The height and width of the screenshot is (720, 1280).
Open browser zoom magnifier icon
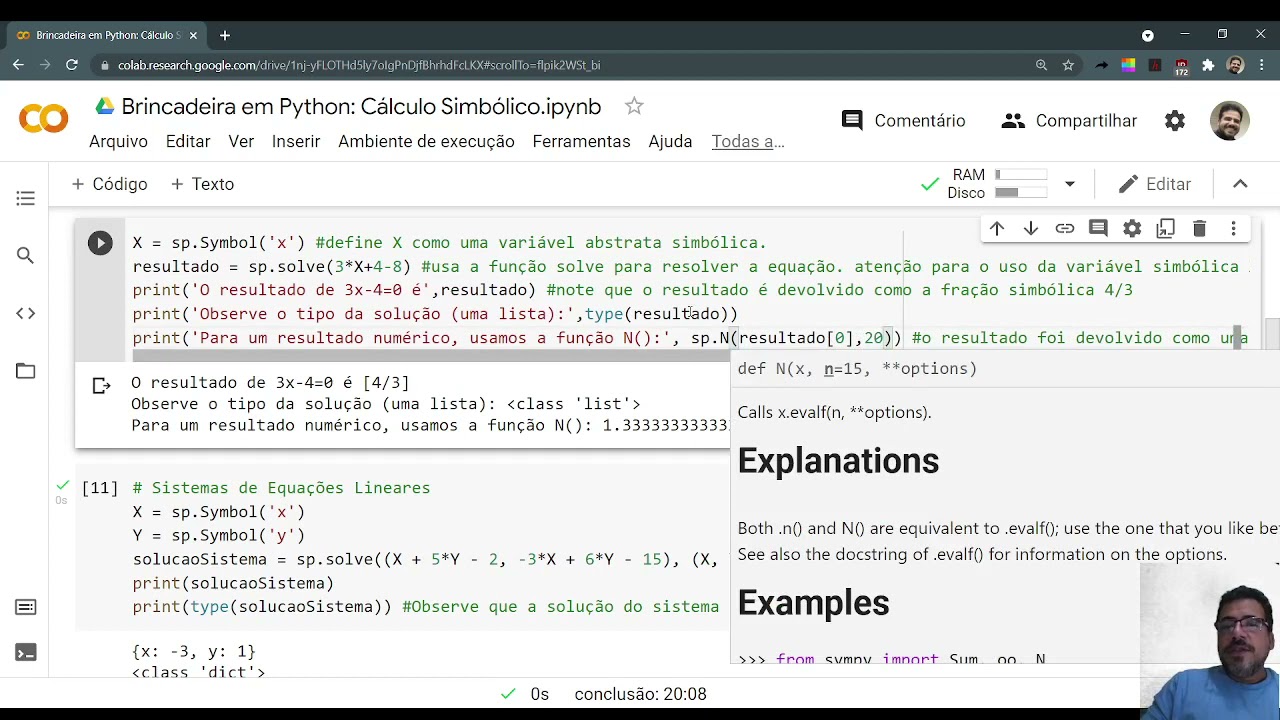(1041, 65)
